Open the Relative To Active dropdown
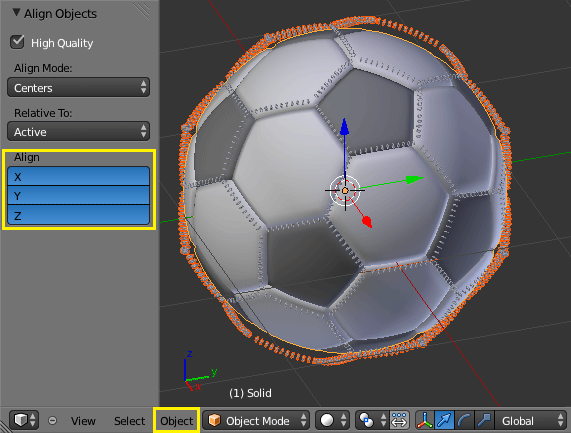Viewport: 571px width, 433px height. [x=78, y=131]
